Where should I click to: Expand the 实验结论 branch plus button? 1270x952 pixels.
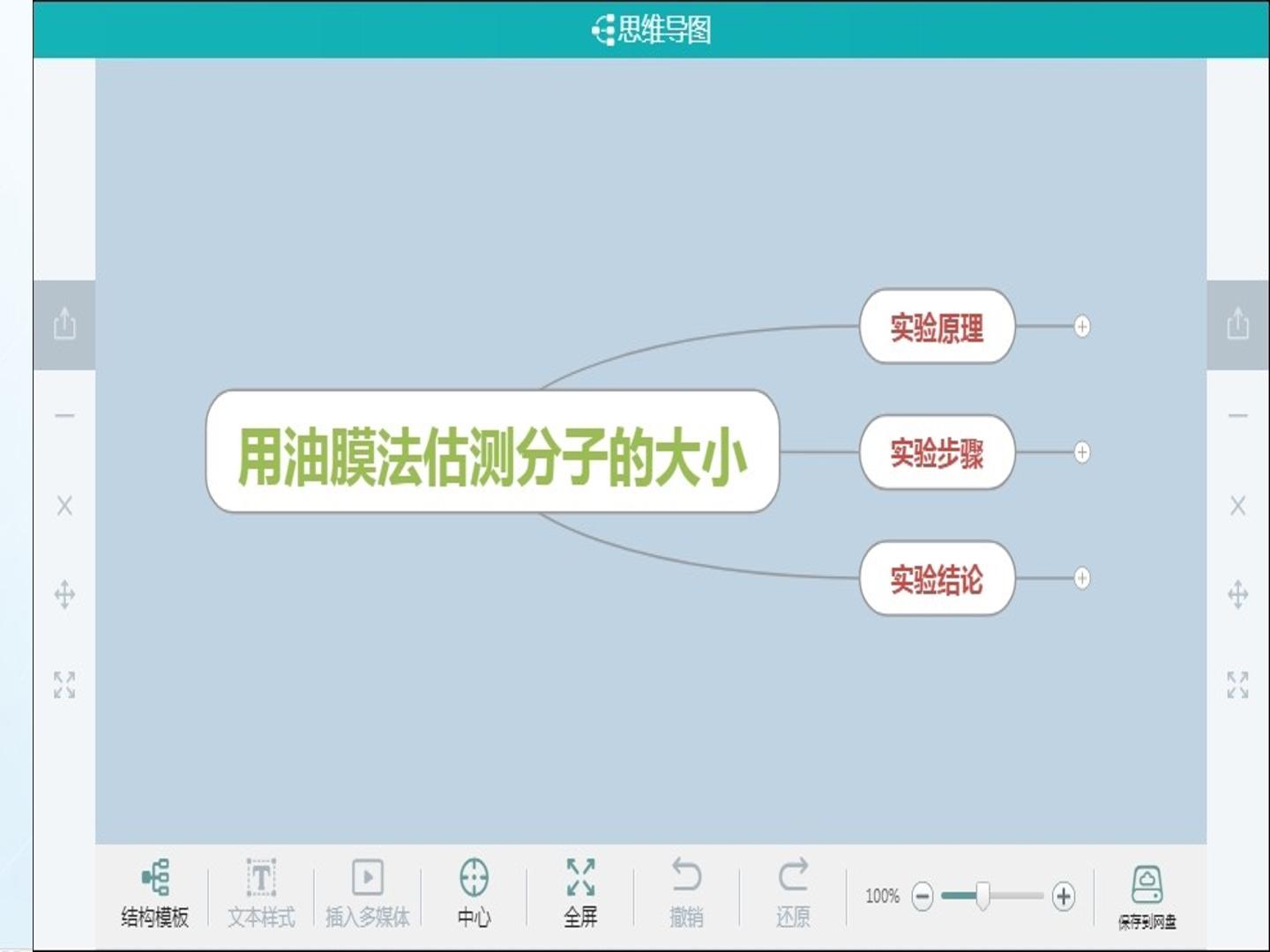[x=1082, y=578]
